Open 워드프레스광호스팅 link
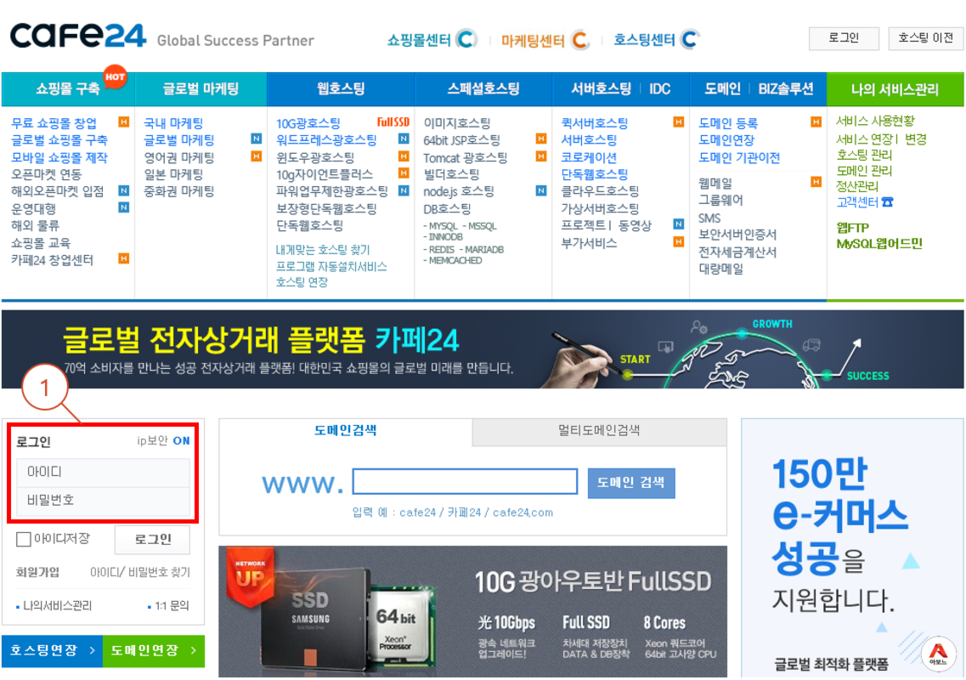Screen dimensions: 966x680 tap(327, 140)
